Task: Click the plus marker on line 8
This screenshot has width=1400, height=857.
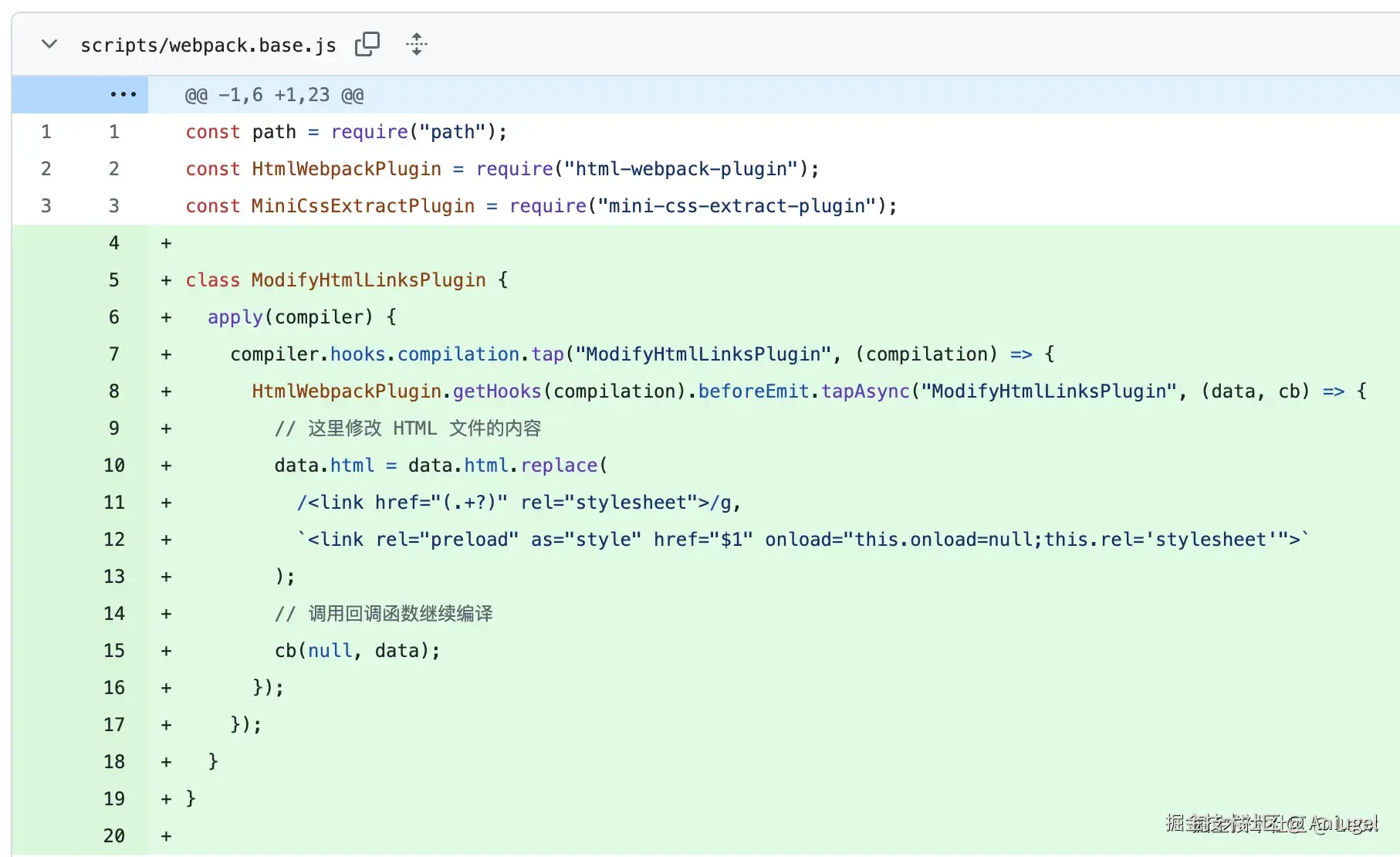Action: coord(166,391)
